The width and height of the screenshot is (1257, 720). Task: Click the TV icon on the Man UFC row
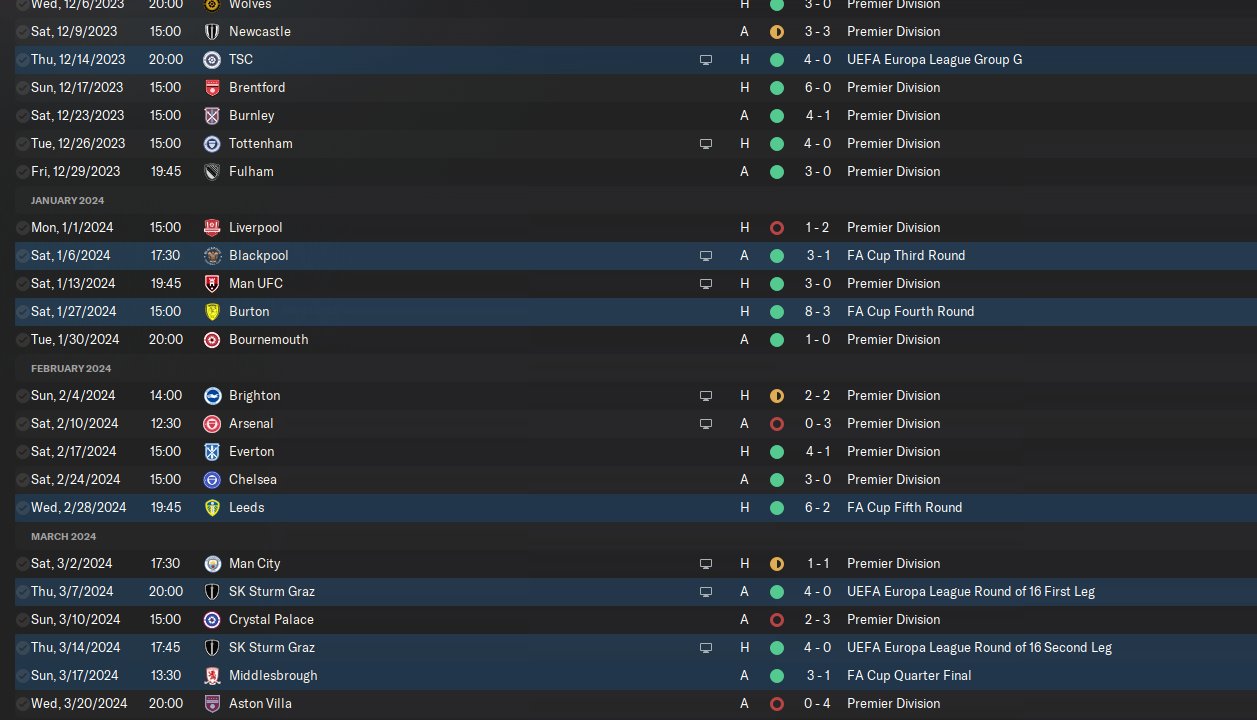coord(705,283)
